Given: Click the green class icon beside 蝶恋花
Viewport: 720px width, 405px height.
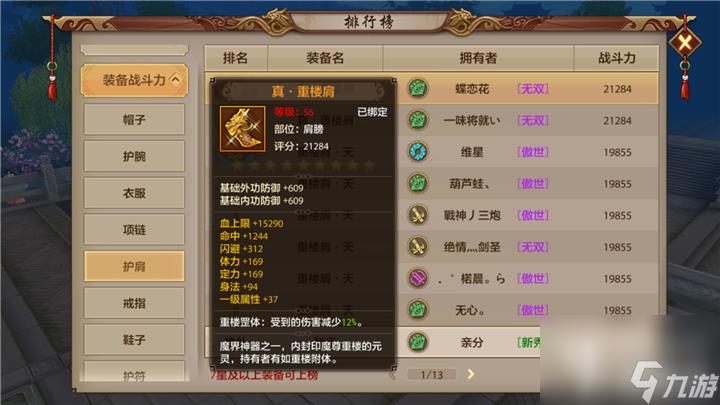Looking at the screenshot, I should tap(418, 89).
